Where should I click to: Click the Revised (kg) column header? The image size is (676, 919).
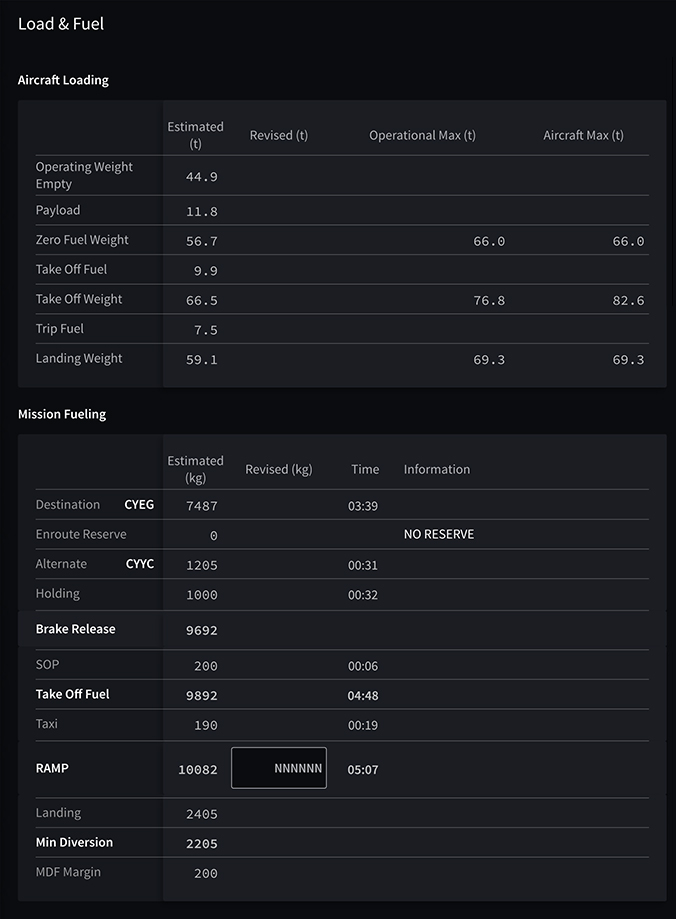tap(279, 469)
